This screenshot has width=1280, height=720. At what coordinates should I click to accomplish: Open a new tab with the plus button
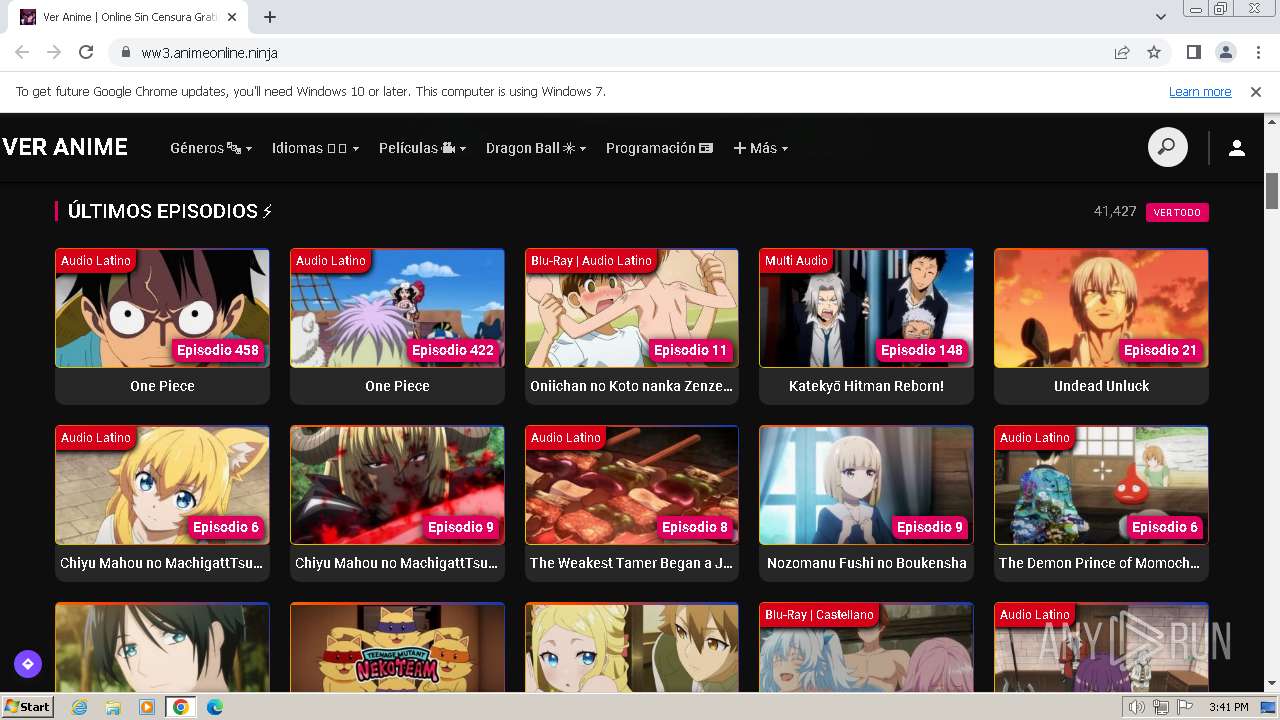pos(270,17)
